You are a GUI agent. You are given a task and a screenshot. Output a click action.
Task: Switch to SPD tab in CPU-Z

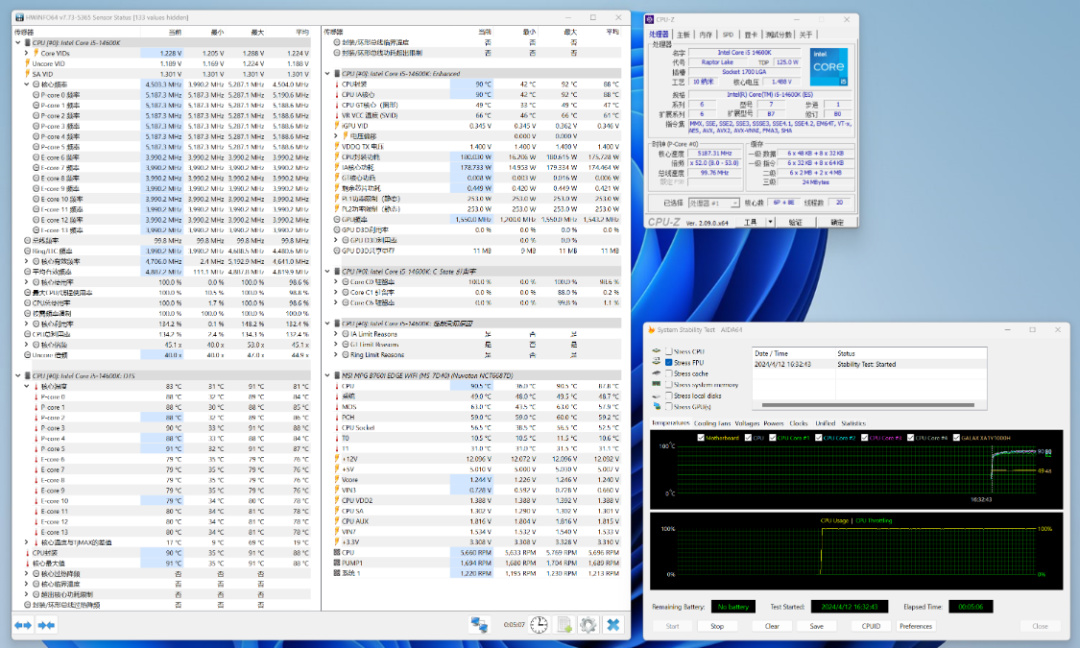click(x=728, y=34)
